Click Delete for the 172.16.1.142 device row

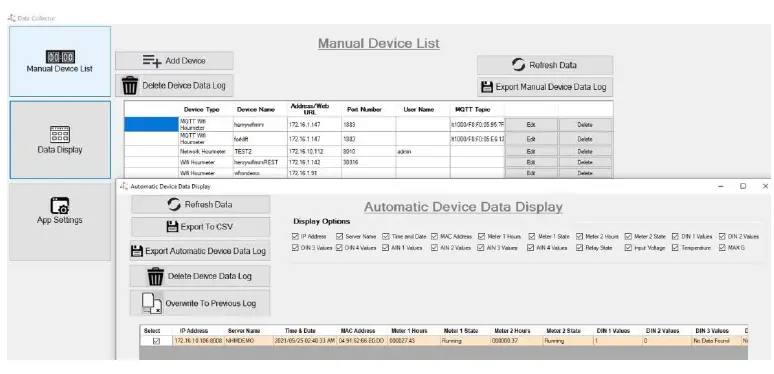tap(585, 162)
